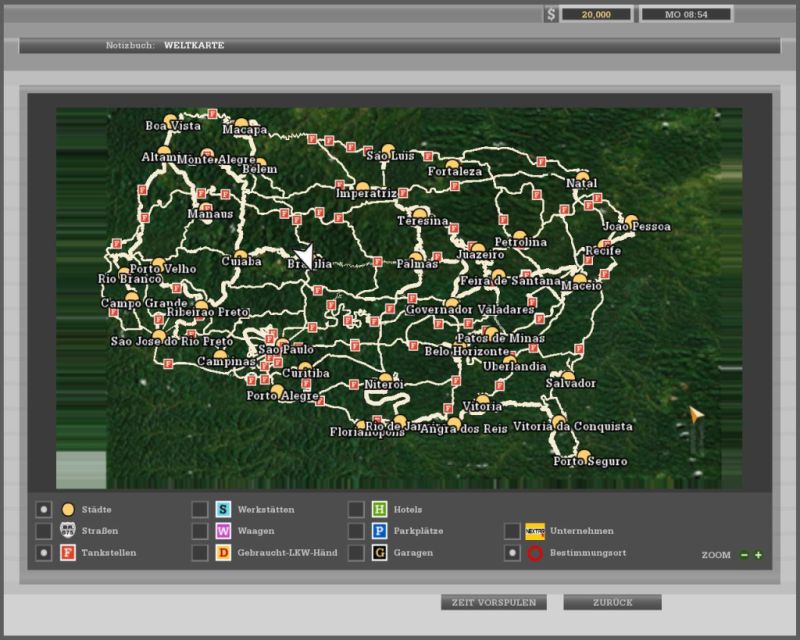
Task: Click the blue Parkplätze P icon
Action: (x=380, y=531)
